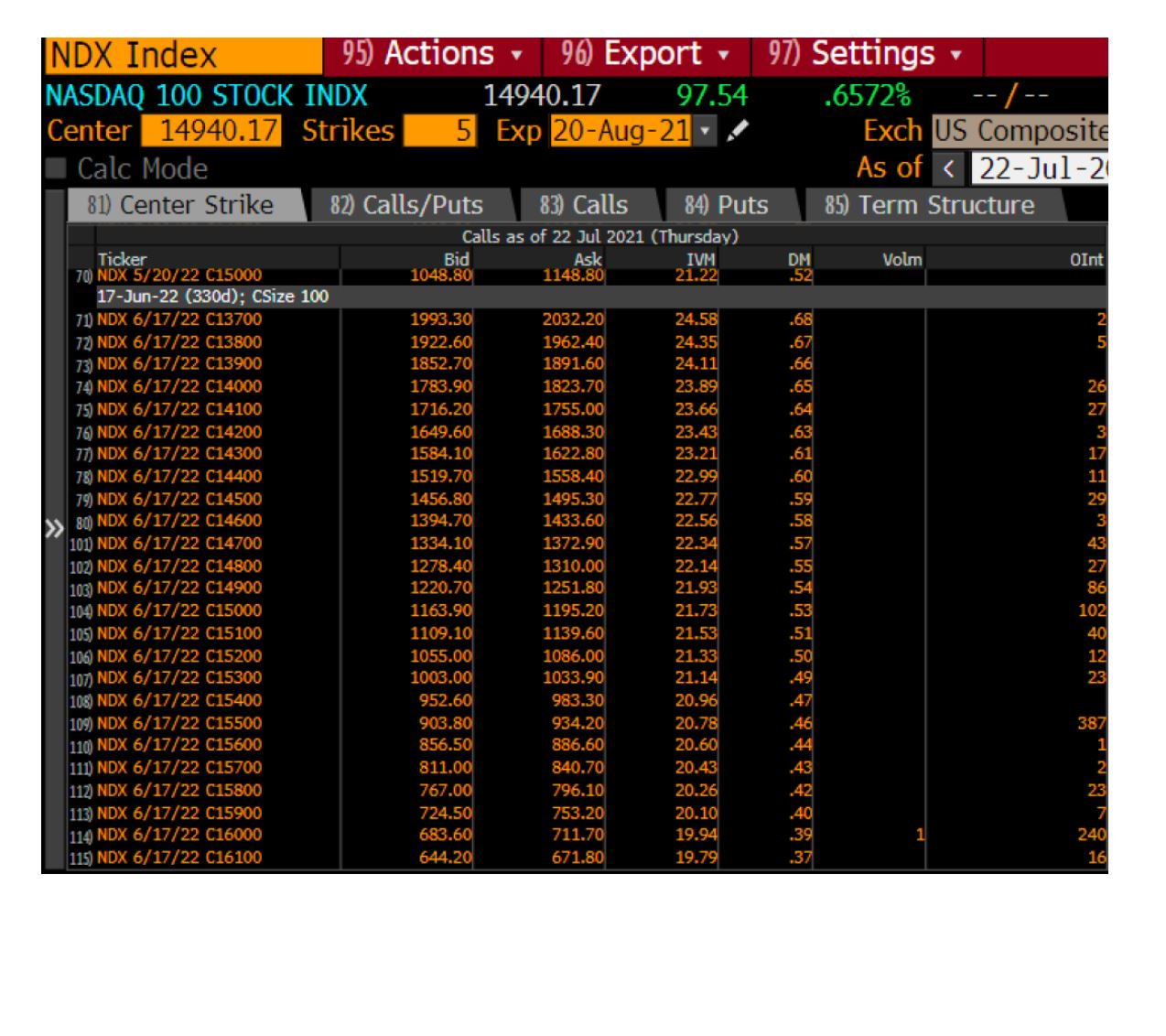Open the Exch US Composite selector
Viewport: 1166px width, 1036px height.
click(1019, 131)
